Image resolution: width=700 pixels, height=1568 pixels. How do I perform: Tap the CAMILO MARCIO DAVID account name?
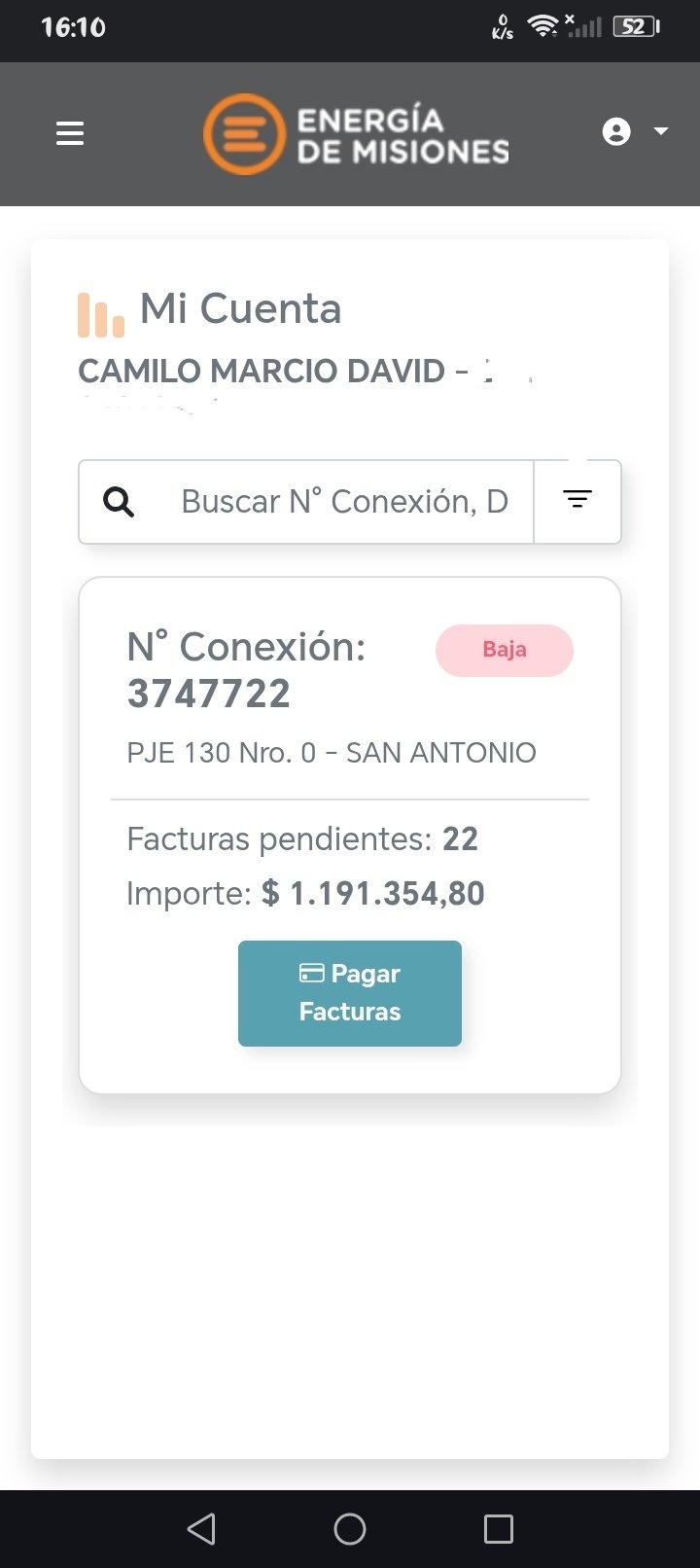[x=262, y=371]
